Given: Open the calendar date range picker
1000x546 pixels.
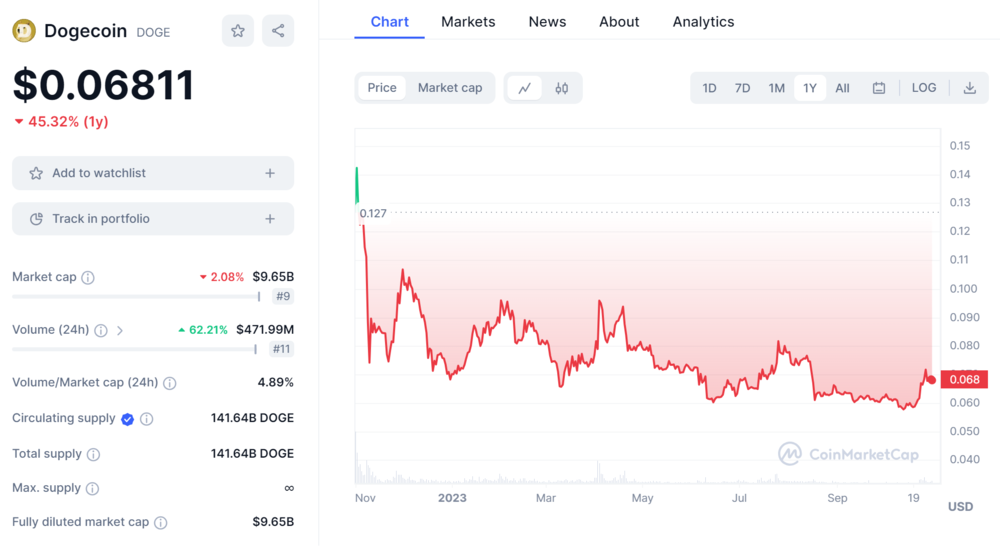Looking at the screenshot, I should [879, 88].
